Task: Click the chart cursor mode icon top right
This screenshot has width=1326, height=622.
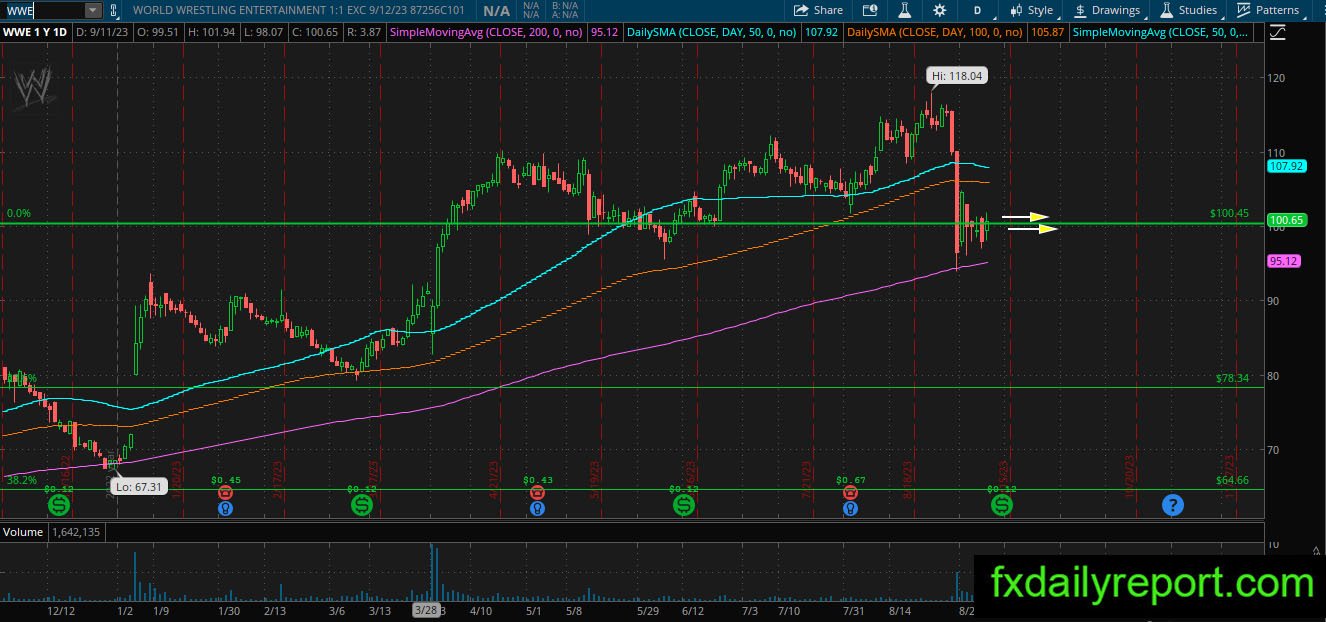Action: click(1277, 32)
